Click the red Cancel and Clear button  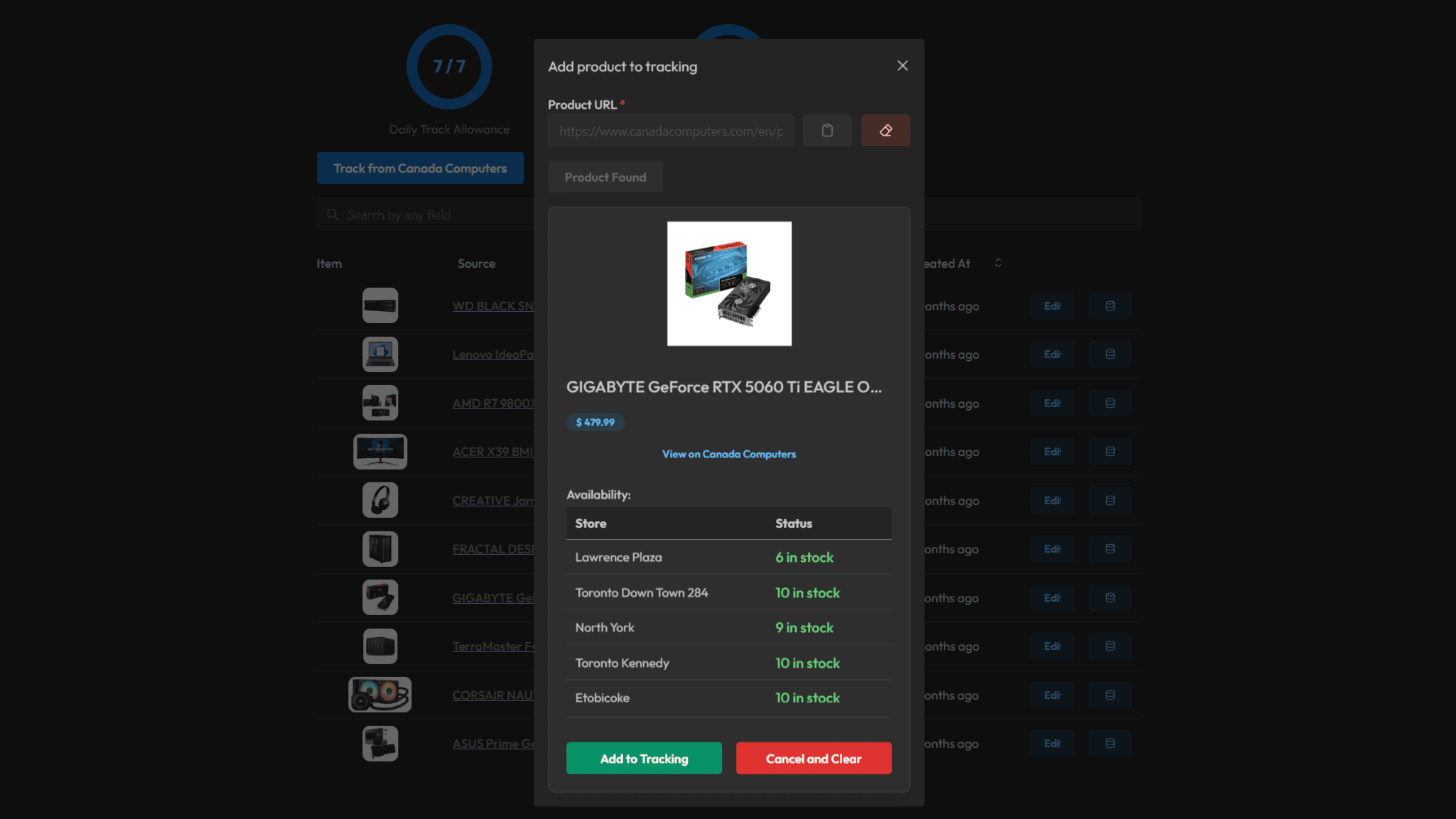click(813, 759)
